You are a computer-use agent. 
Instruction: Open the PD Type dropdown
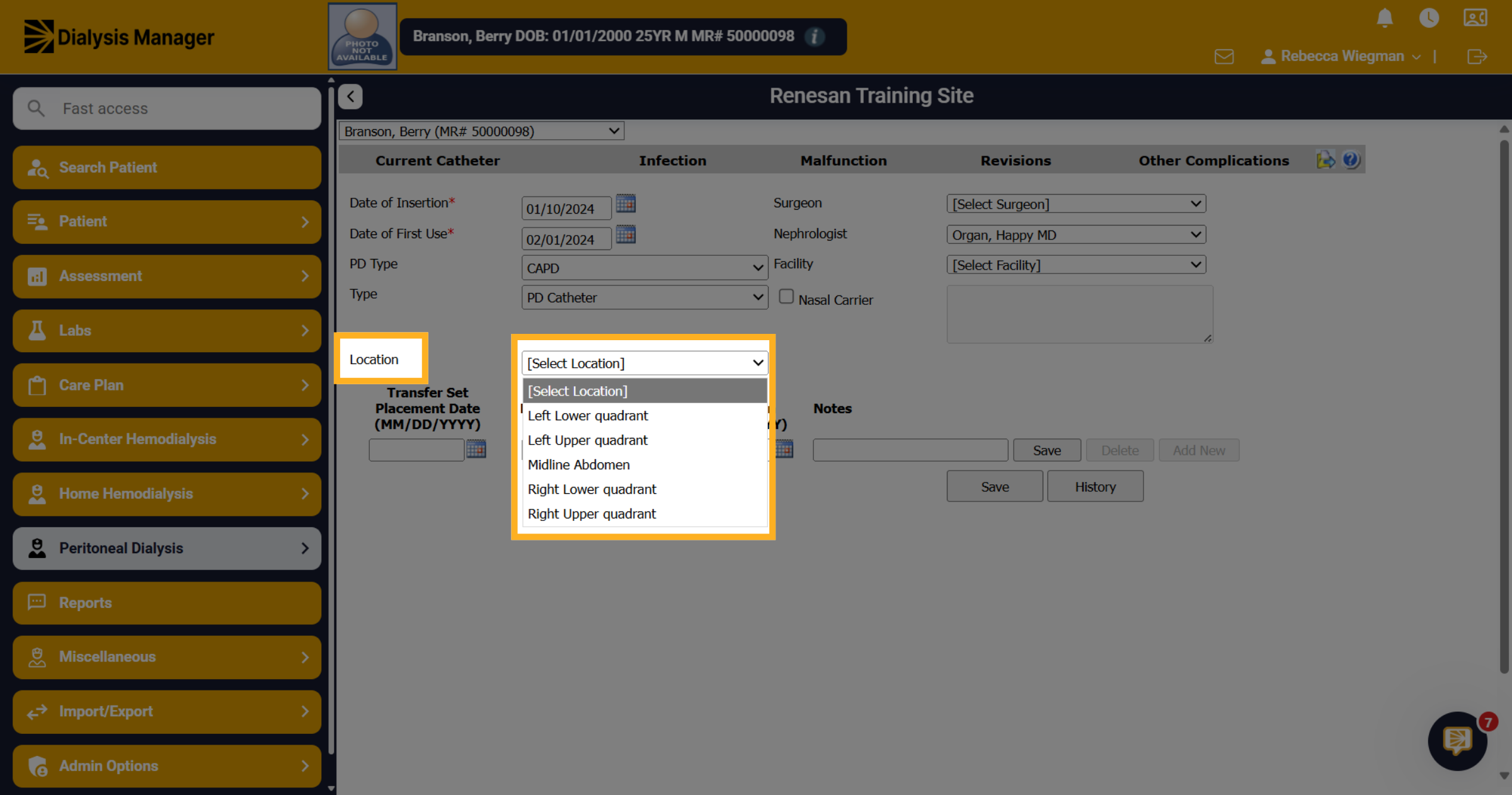pyautogui.click(x=644, y=268)
